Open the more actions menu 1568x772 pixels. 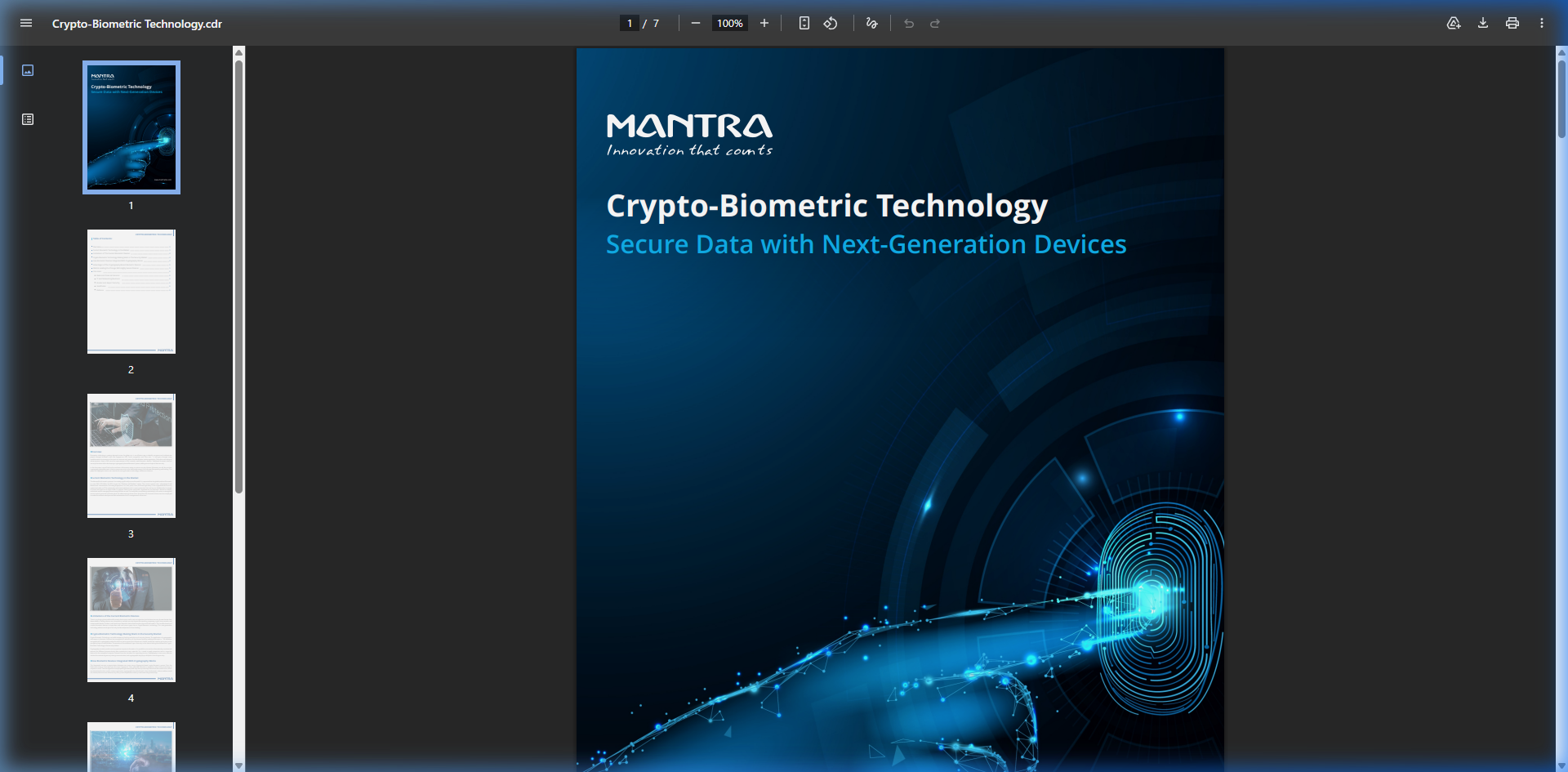pyautogui.click(x=1542, y=23)
